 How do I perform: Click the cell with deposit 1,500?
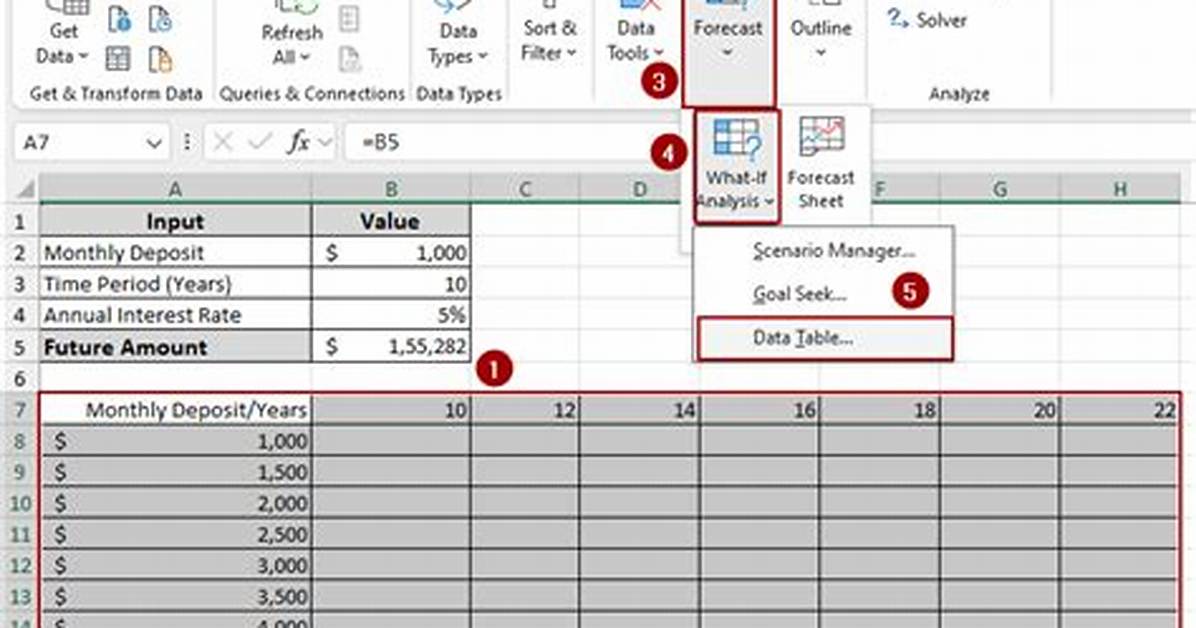point(175,472)
